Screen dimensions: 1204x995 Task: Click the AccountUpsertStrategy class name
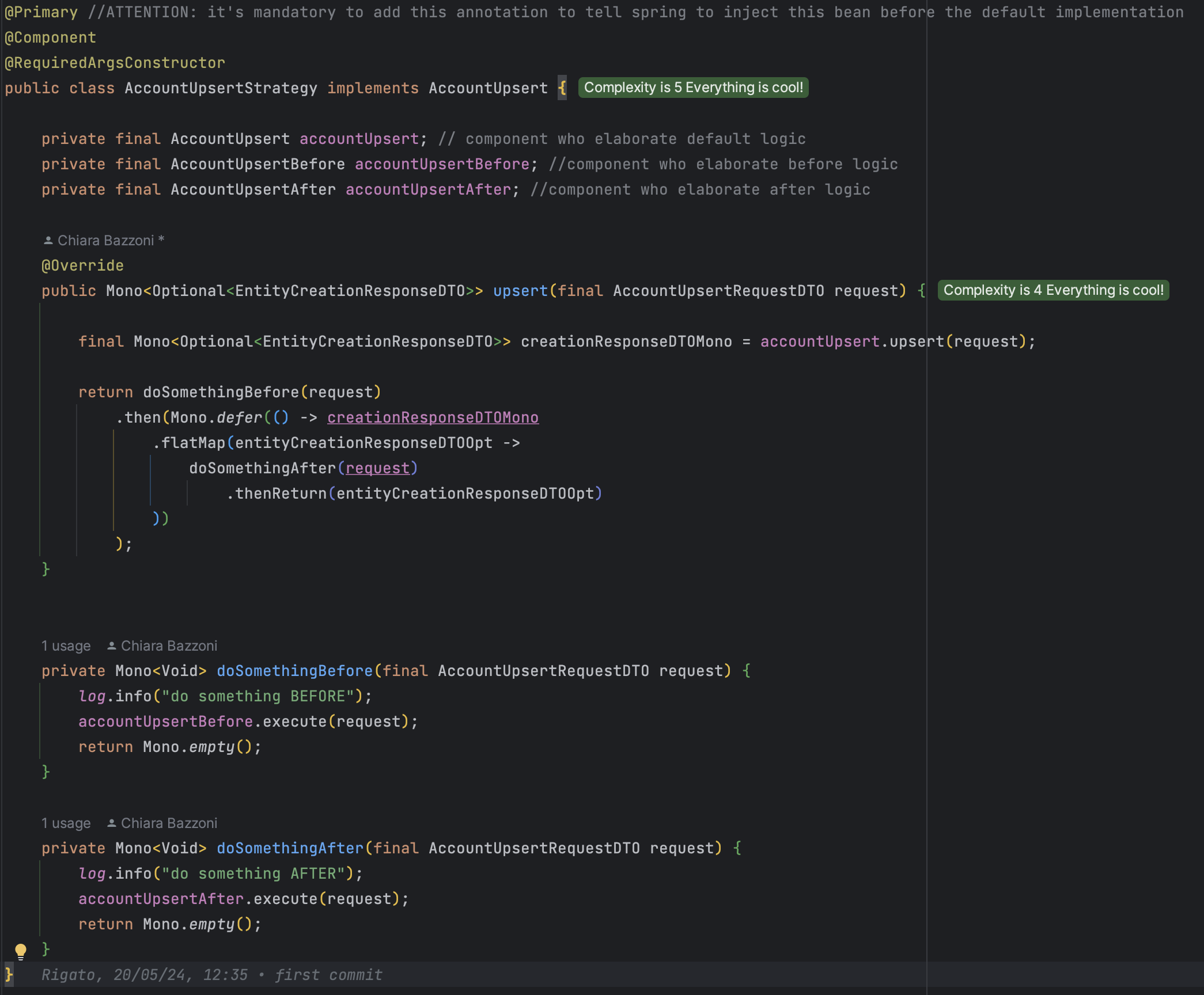pos(221,88)
